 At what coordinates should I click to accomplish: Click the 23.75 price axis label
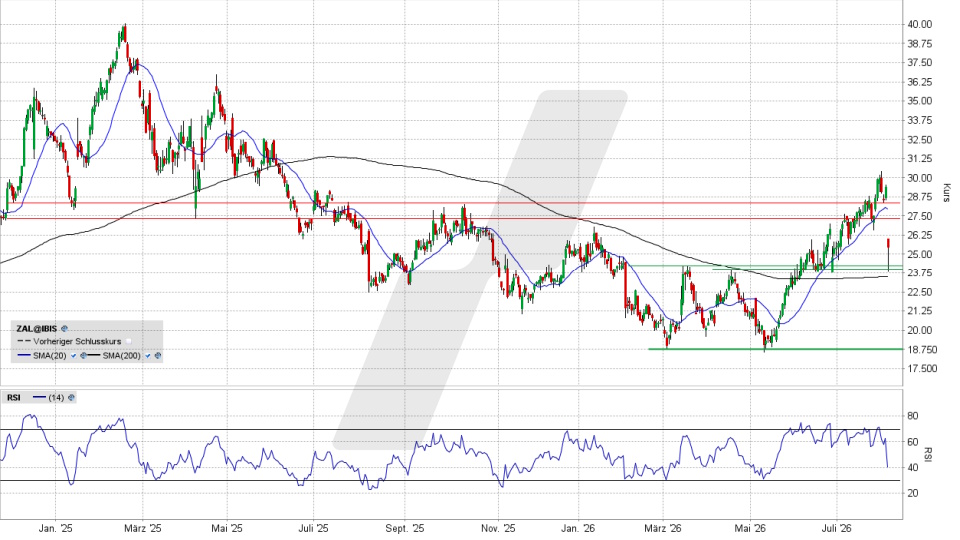[x=919, y=273]
